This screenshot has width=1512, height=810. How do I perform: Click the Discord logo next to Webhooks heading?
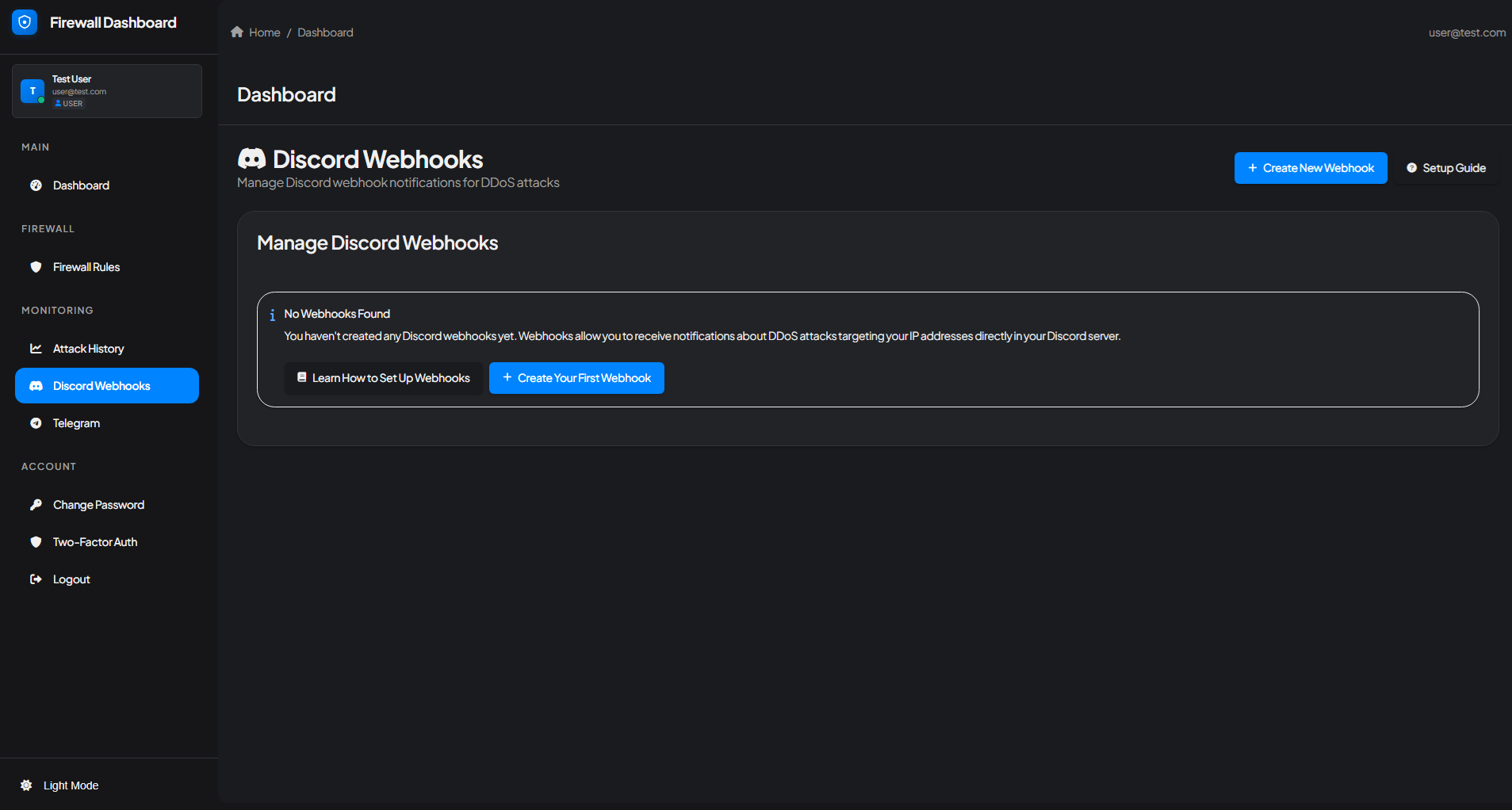(x=252, y=158)
